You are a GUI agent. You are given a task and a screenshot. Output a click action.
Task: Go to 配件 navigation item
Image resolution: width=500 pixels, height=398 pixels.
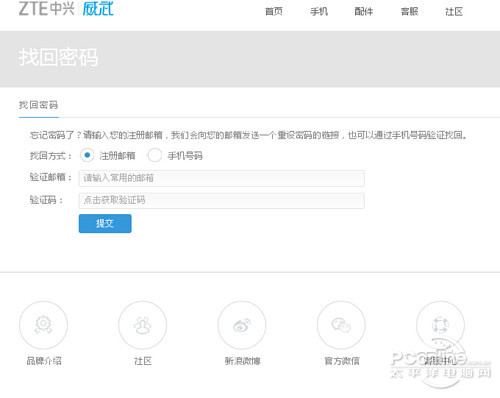point(364,12)
